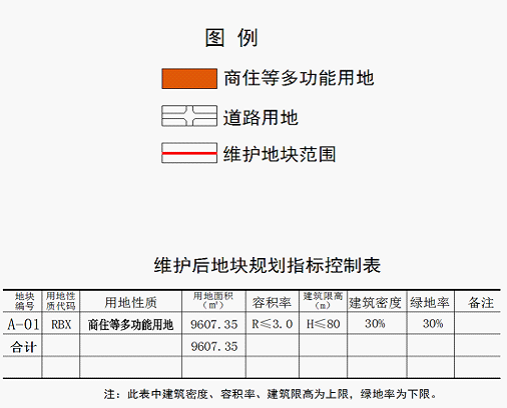Click the 合计 total row label
This screenshot has height=408, width=507.
(23, 347)
